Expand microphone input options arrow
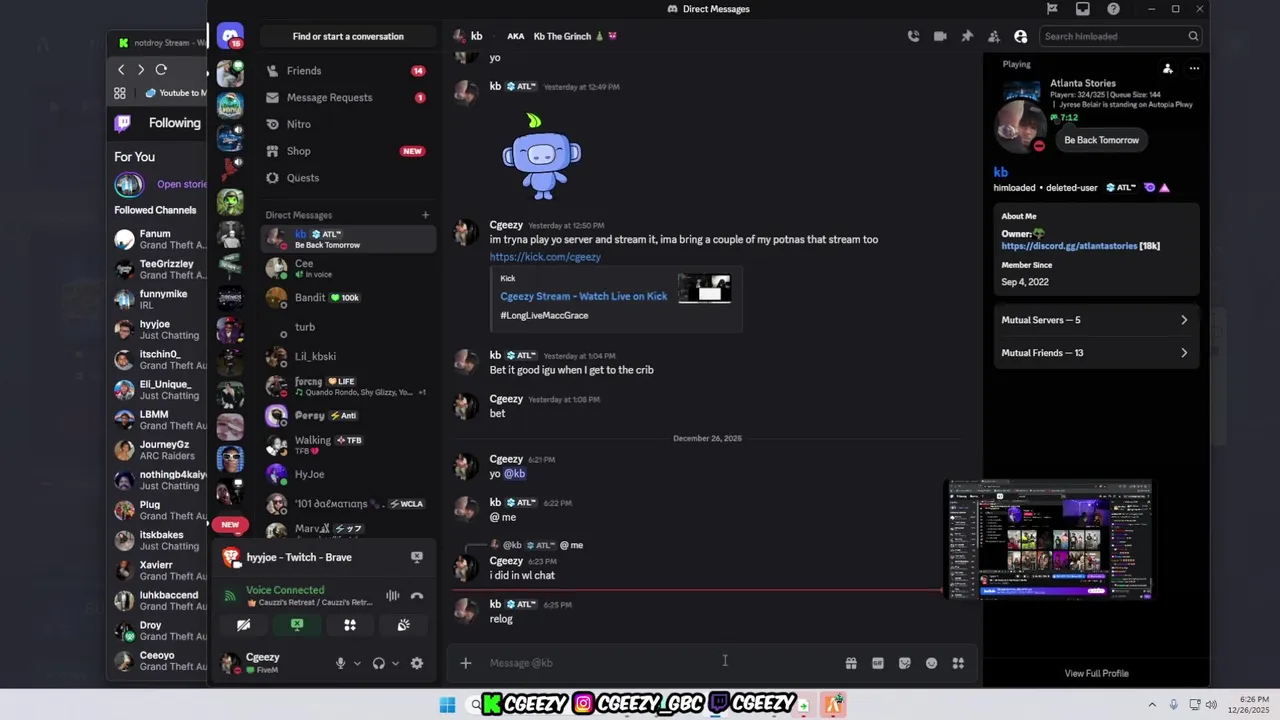 pos(357,663)
